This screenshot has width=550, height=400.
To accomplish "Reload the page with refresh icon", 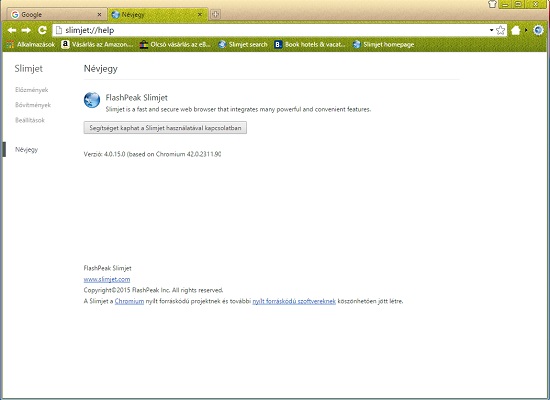I will point(42,30).
